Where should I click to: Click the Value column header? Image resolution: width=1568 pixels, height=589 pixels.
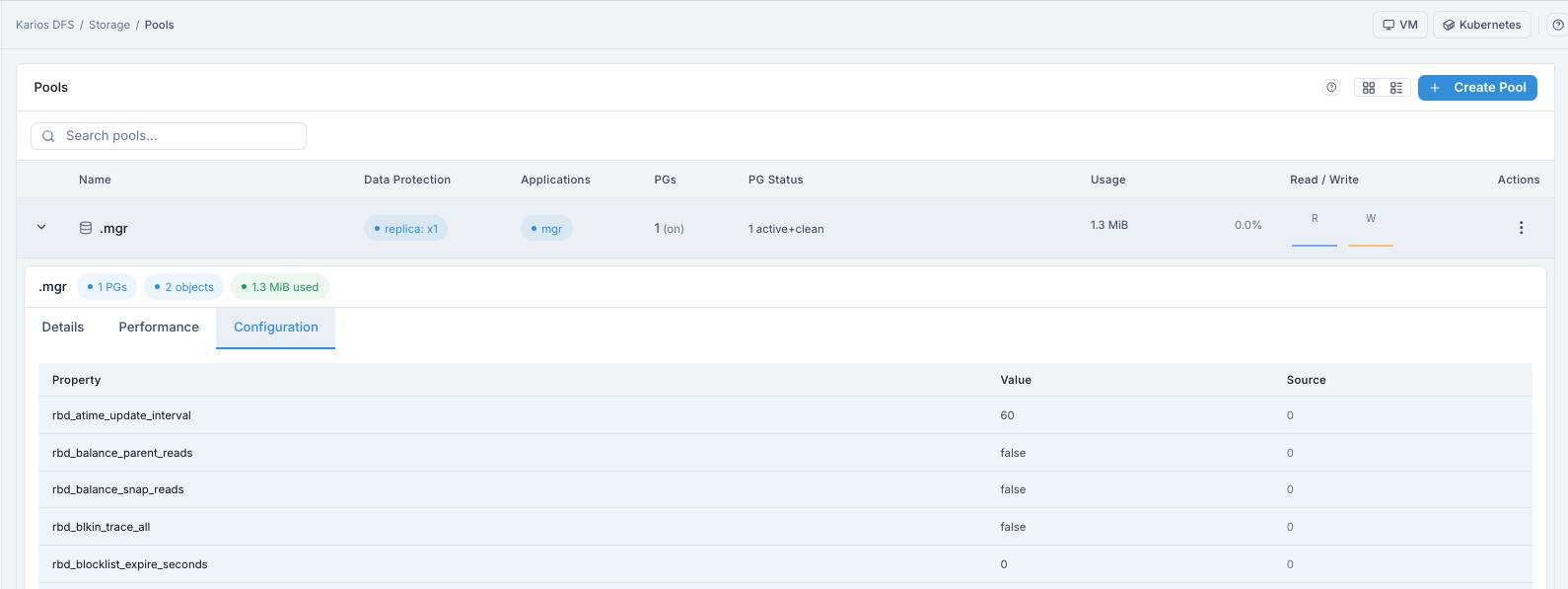(1016, 380)
